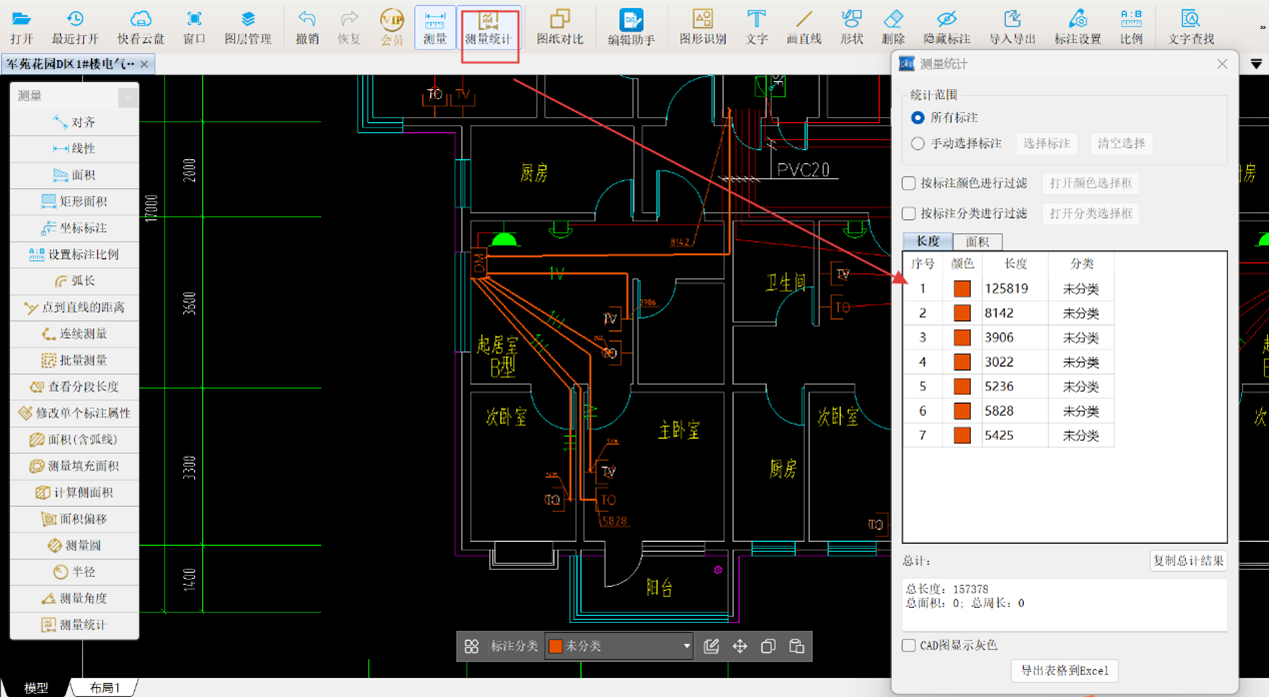
Task: Switch to the 布局1 layout tab
Action: click(104, 688)
